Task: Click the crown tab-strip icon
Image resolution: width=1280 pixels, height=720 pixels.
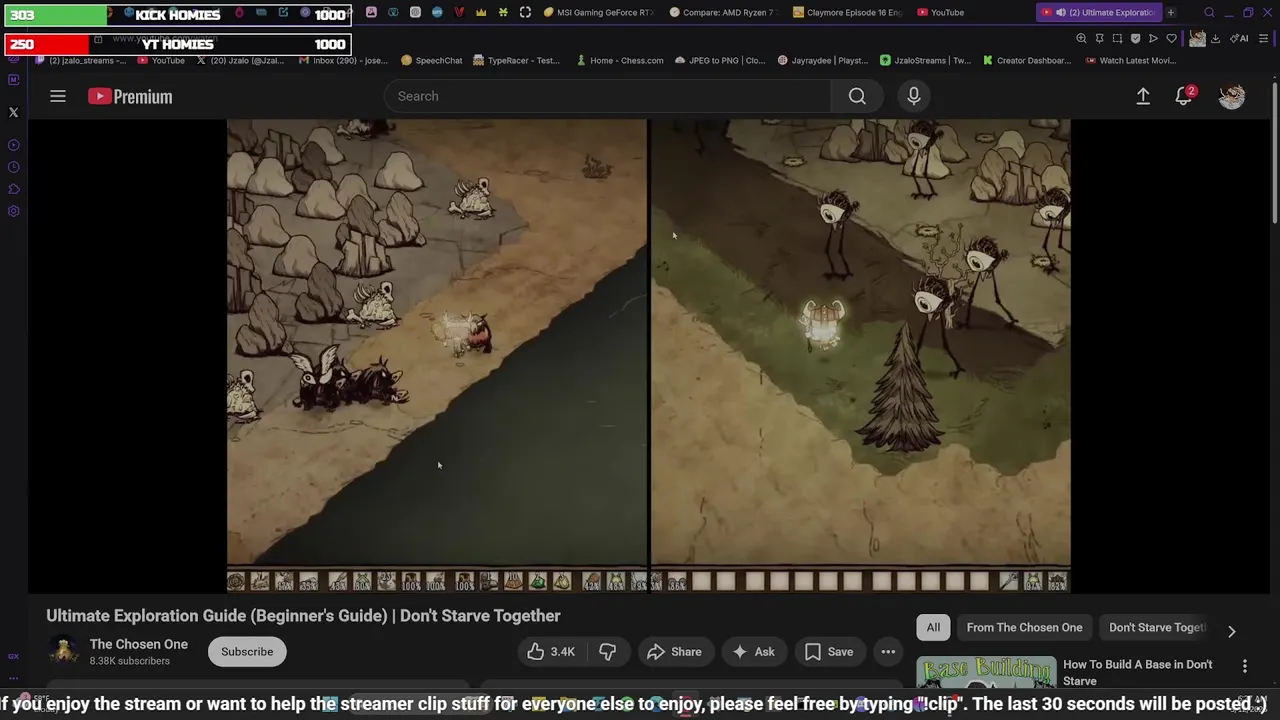Action: click(481, 13)
